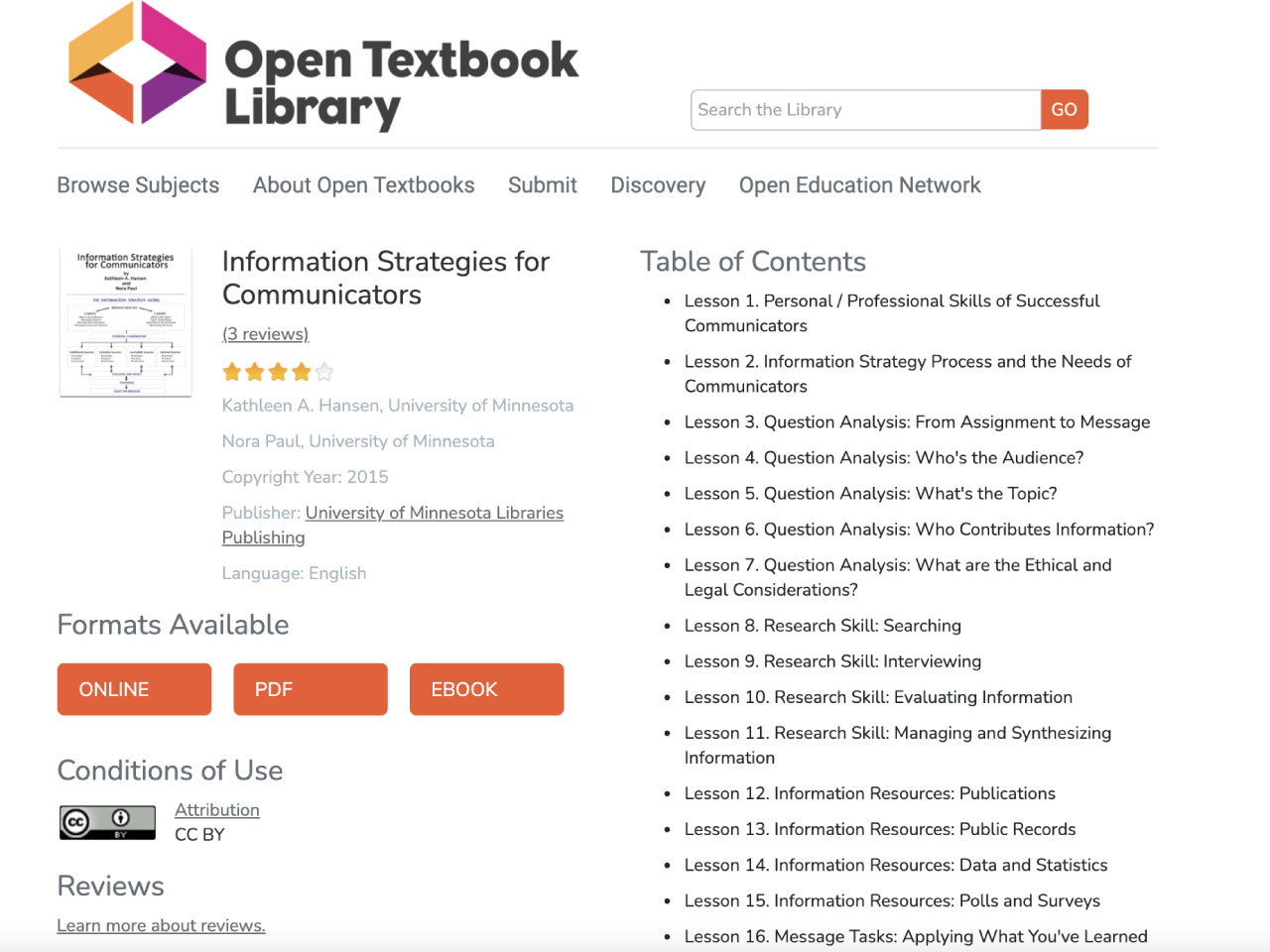Click Lesson 2 Information Strategy Process entry
Image resolution: width=1270 pixels, height=952 pixels.
point(908,374)
